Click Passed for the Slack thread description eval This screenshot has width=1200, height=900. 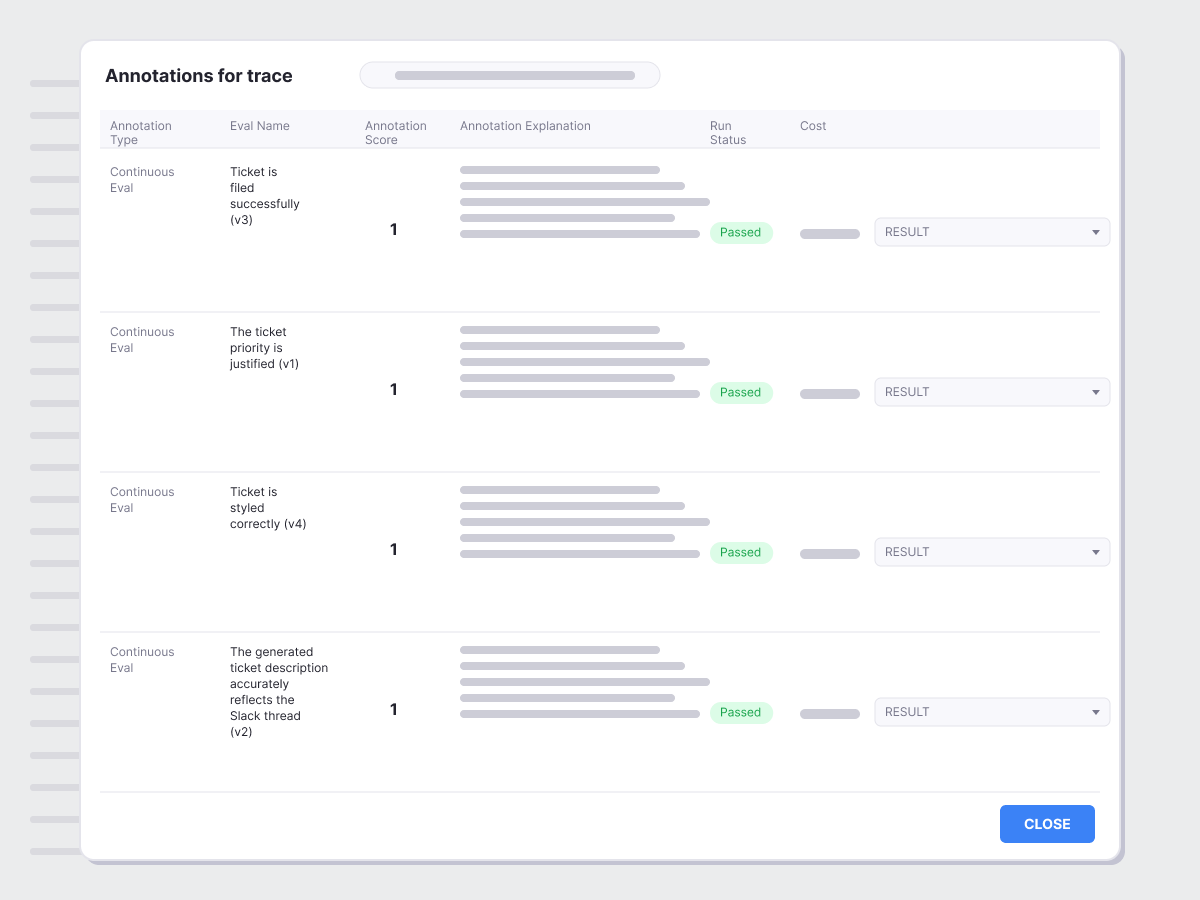(x=741, y=712)
